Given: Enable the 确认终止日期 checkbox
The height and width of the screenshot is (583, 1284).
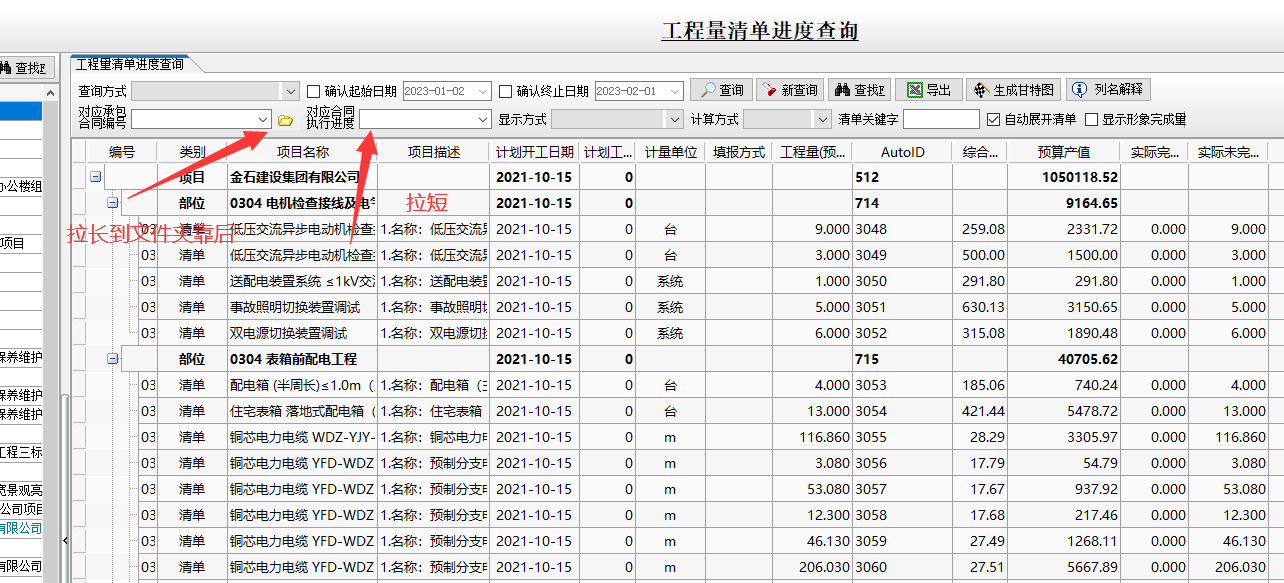Looking at the screenshot, I should [x=505, y=91].
